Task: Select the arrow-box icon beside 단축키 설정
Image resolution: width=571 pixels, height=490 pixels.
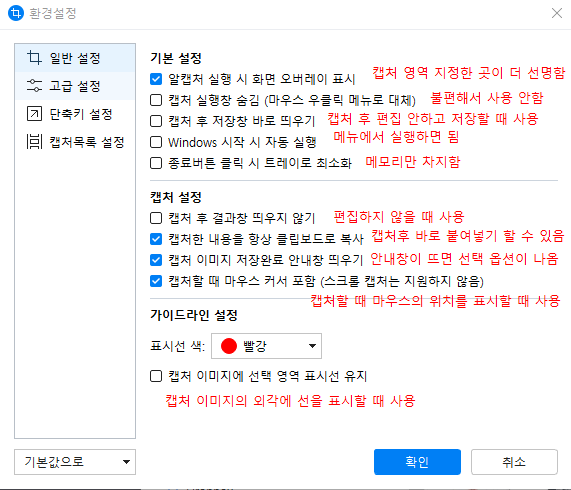Action: pos(34,114)
